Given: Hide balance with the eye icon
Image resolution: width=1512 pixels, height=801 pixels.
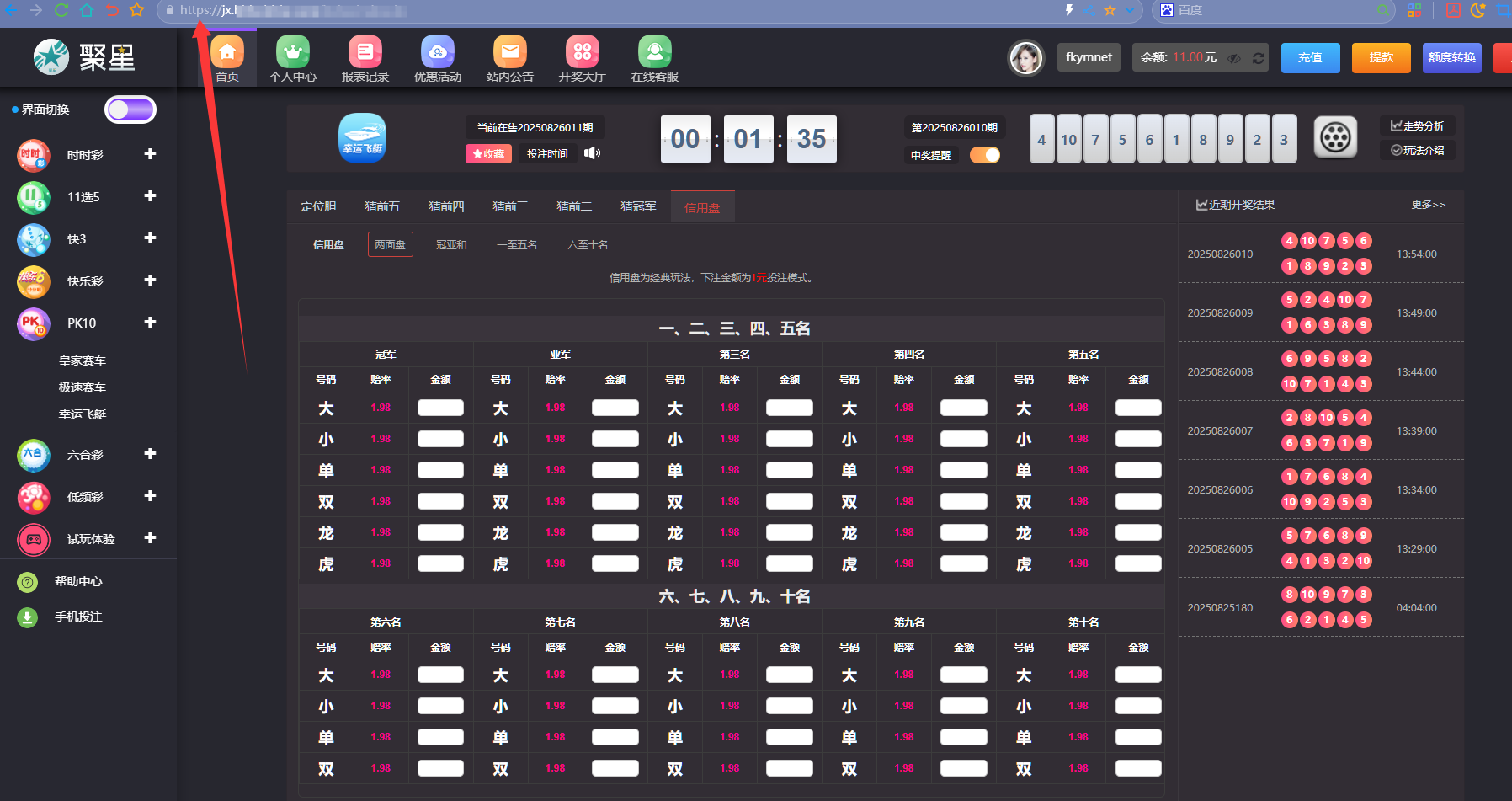Looking at the screenshot, I should point(1234,58).
